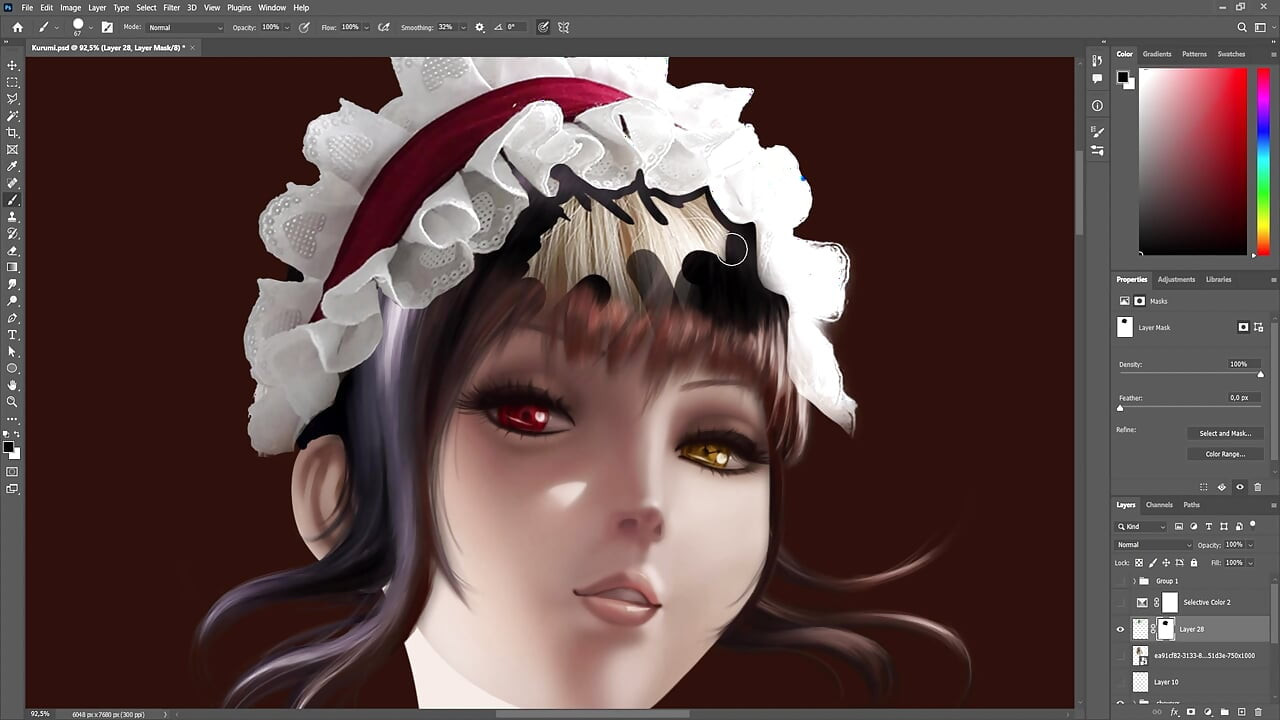The height and width of the screenshot is (720, 1280).
Task: Select the Hand tool
Action: click(x=13, y=385)
